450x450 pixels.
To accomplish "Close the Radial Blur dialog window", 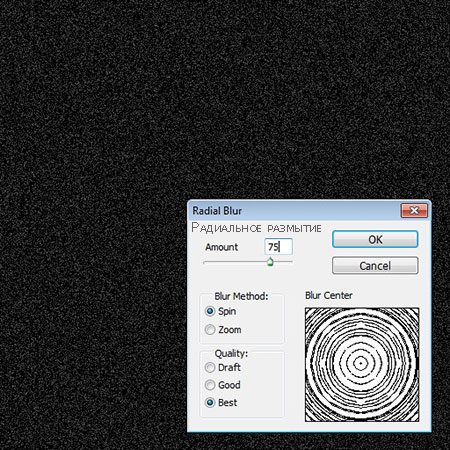I will coord(414,211).
